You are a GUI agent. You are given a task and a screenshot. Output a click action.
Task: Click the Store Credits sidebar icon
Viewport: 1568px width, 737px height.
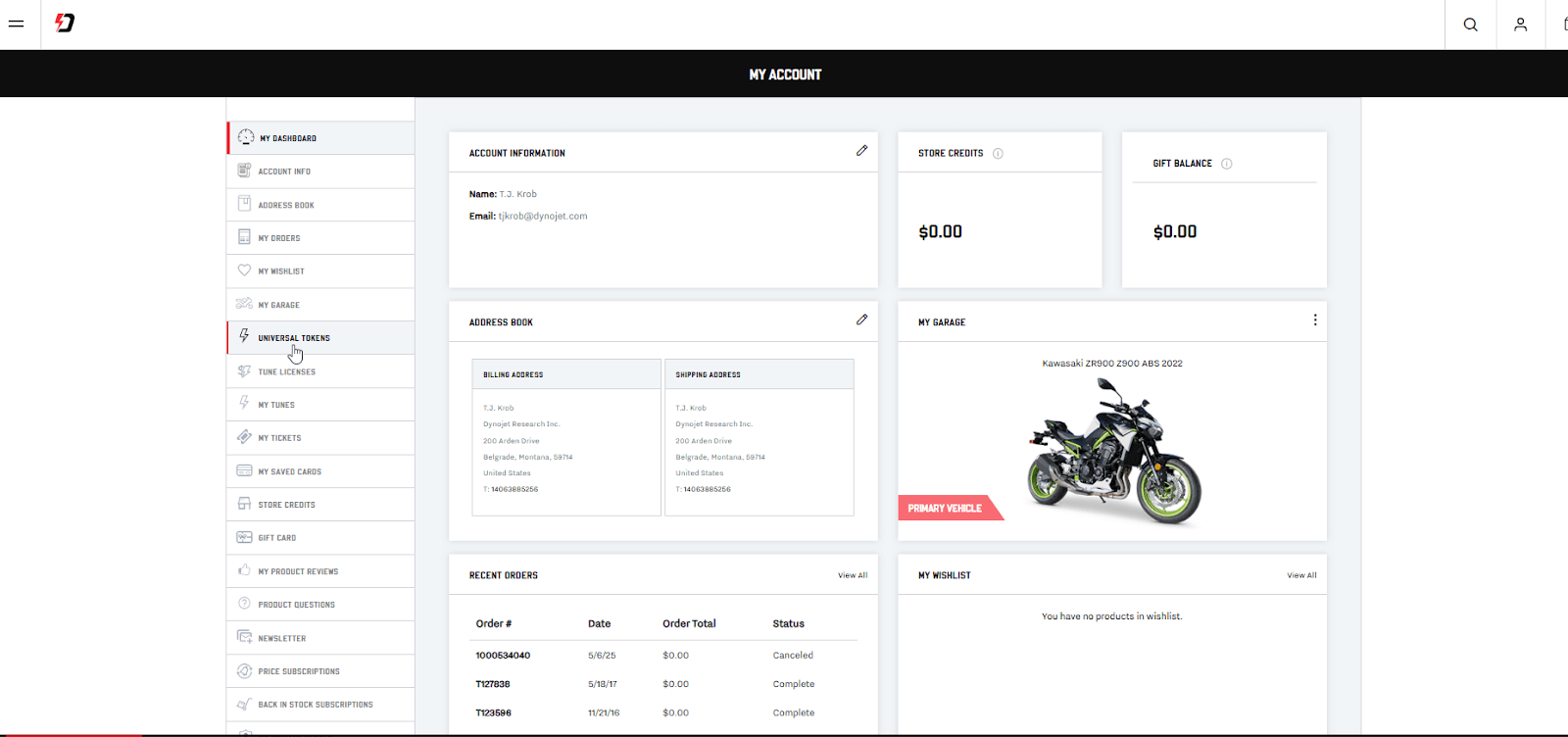coord(244,504)
